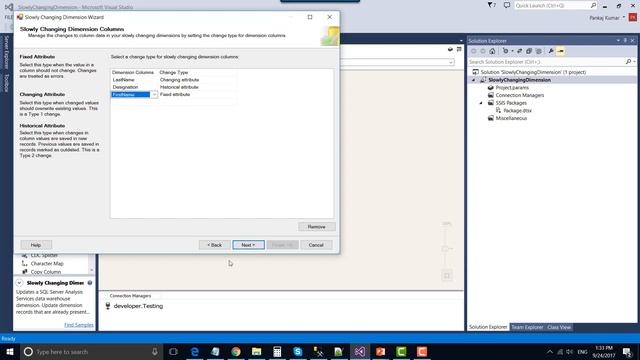Click the Fixed attribute change type cell
Image resolution: width=640 pixels, height=360 pixels.
(x=197, y=94)
